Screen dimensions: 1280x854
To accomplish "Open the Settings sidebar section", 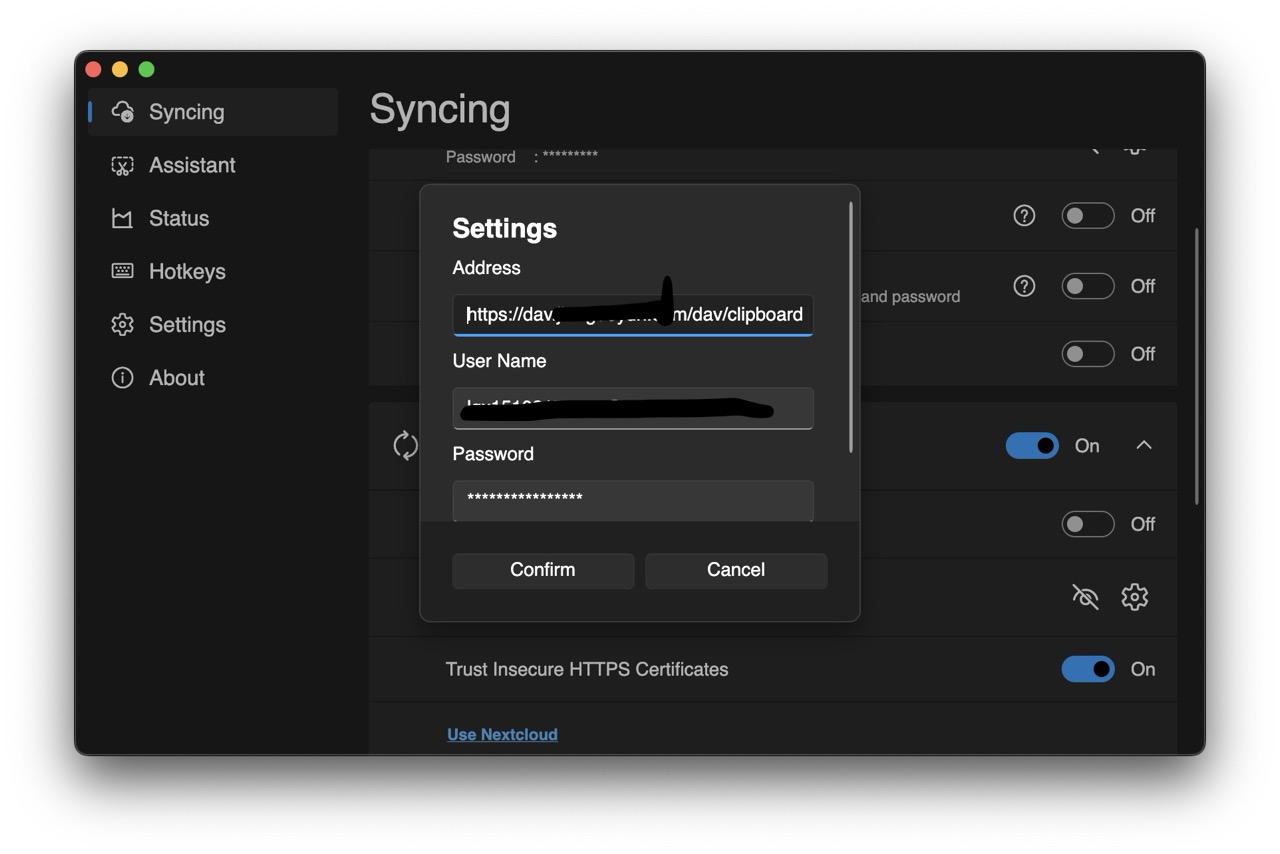I will tap(213, 324).
